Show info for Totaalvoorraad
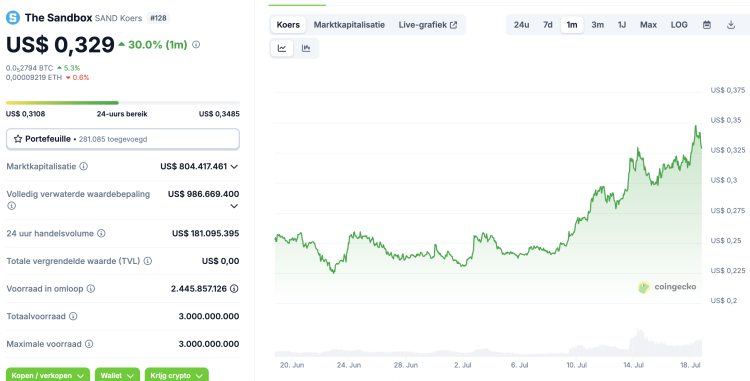 pyautogui.click(x=73, y=316)
